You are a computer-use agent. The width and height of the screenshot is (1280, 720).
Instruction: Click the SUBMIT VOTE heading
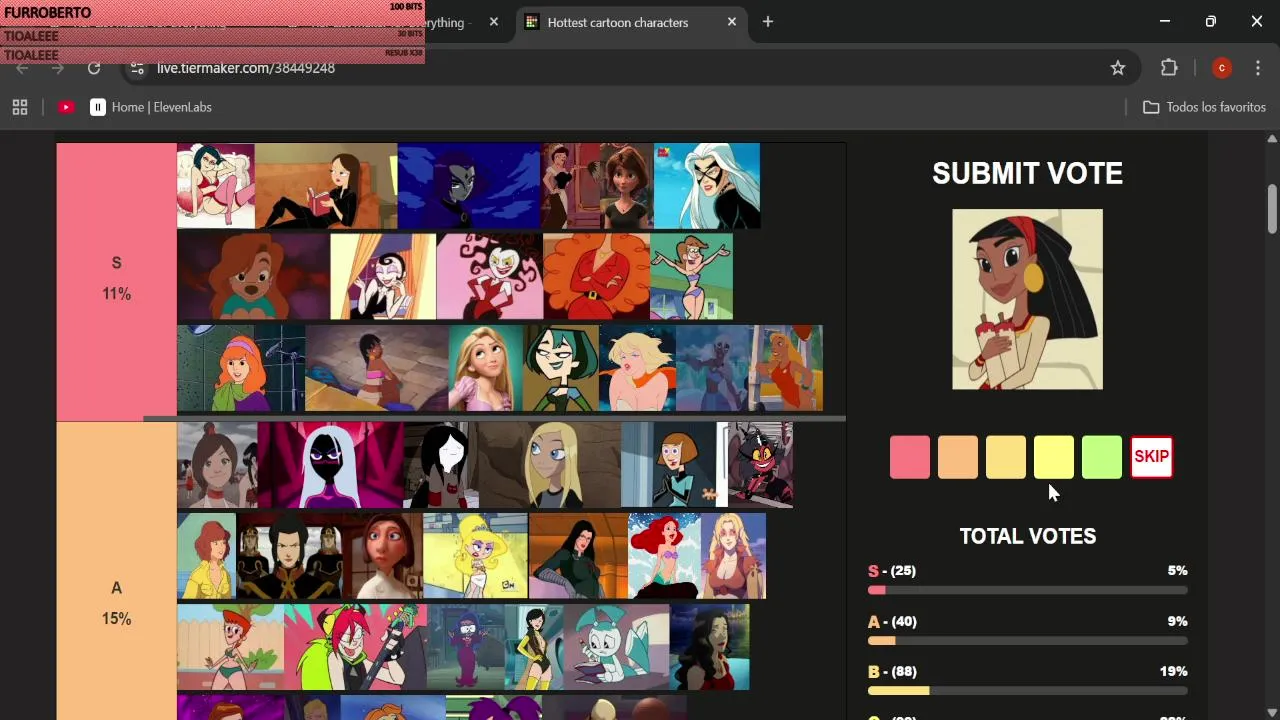coord(1027,173)
